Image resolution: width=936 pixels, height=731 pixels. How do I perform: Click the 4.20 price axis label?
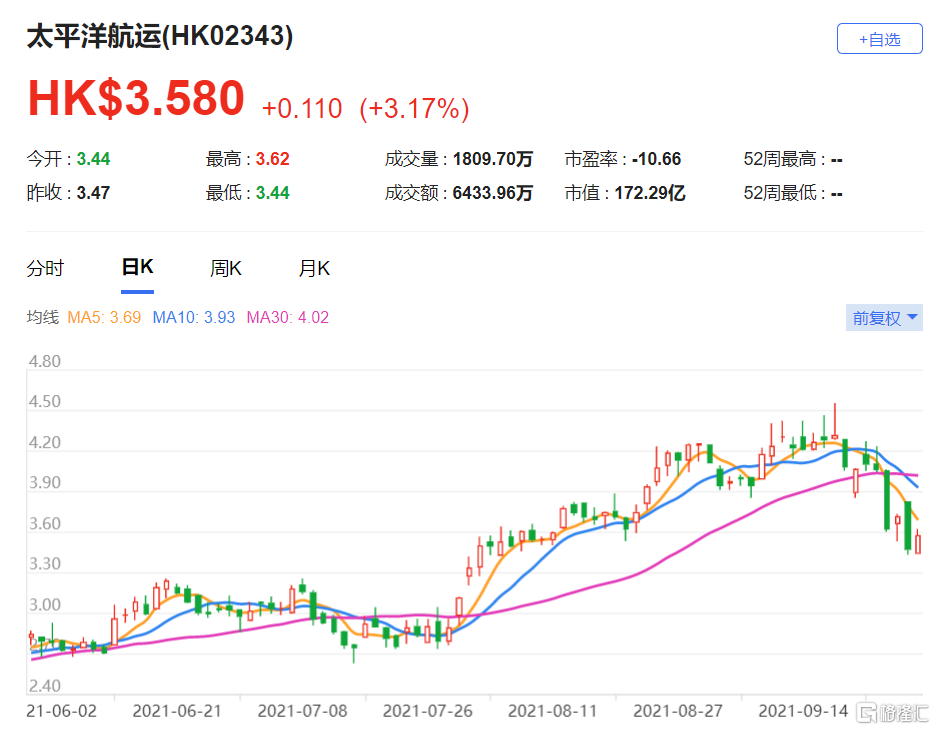pyautogui.click(x=45, y=443)
